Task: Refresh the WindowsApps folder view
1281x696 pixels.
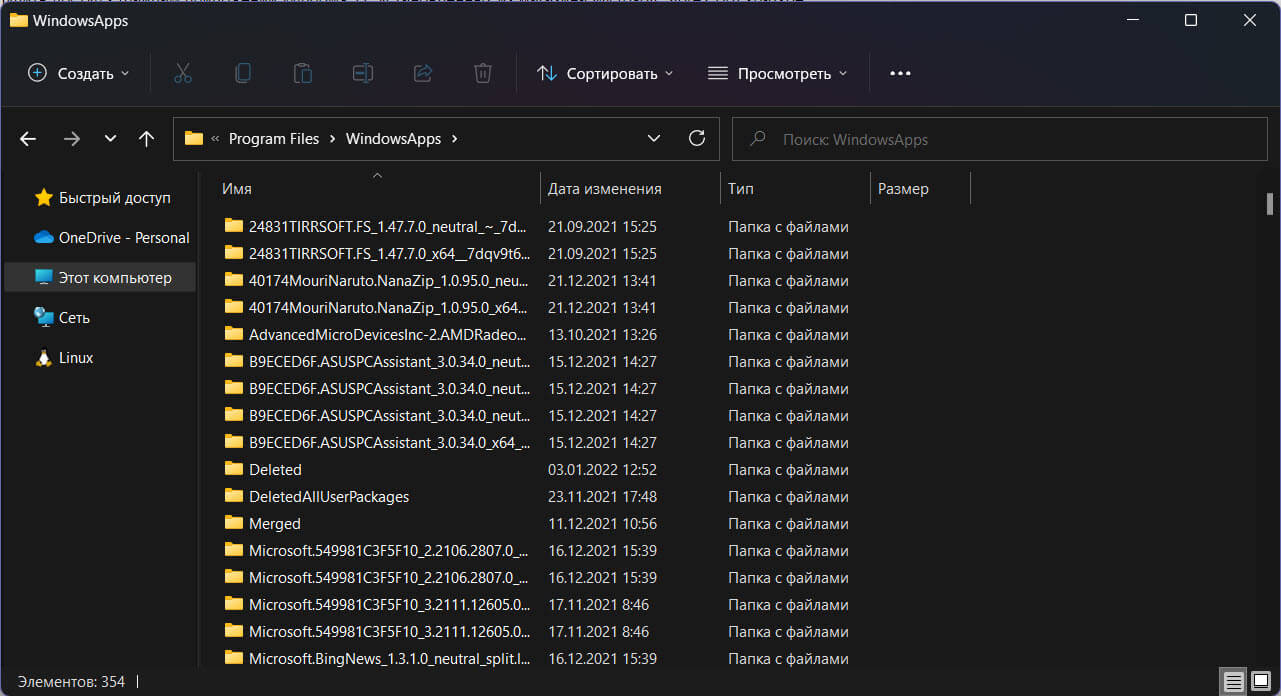Action: pos(697,138)
